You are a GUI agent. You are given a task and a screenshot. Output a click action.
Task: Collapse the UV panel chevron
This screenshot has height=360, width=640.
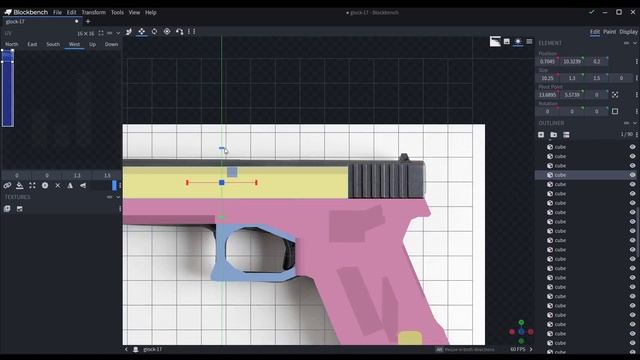point(118,33)
